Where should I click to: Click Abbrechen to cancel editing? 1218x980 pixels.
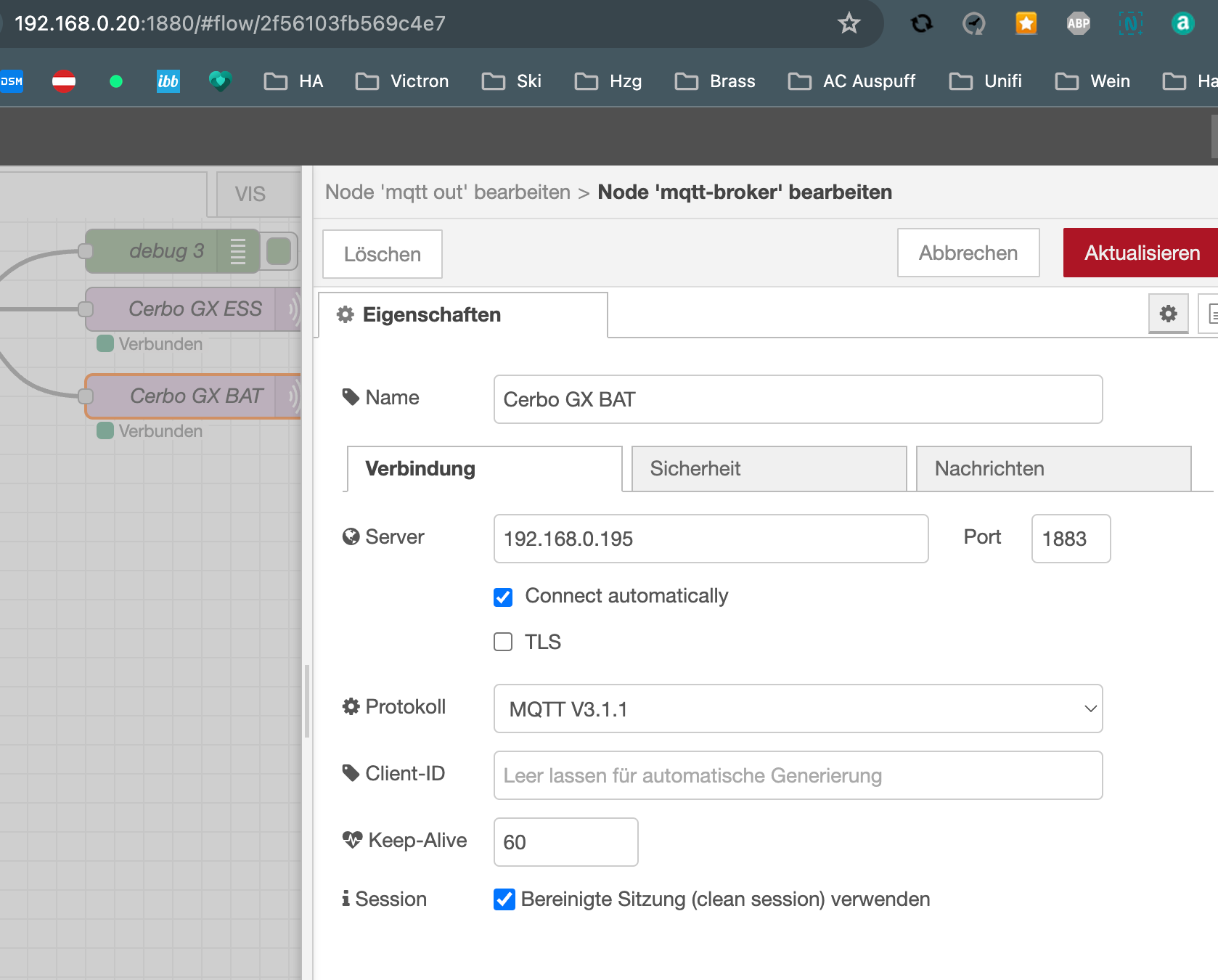point(968,253)
